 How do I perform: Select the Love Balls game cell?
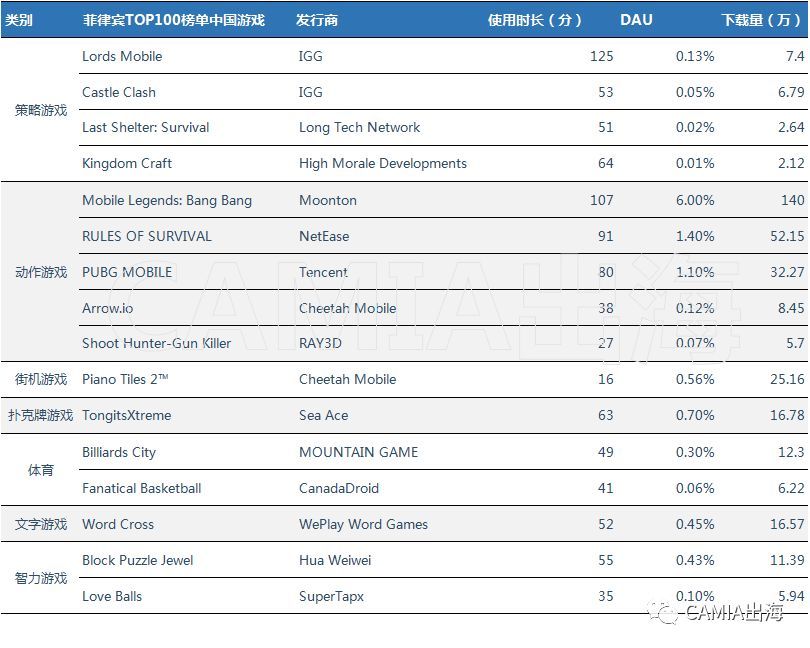tap(112, 596)
